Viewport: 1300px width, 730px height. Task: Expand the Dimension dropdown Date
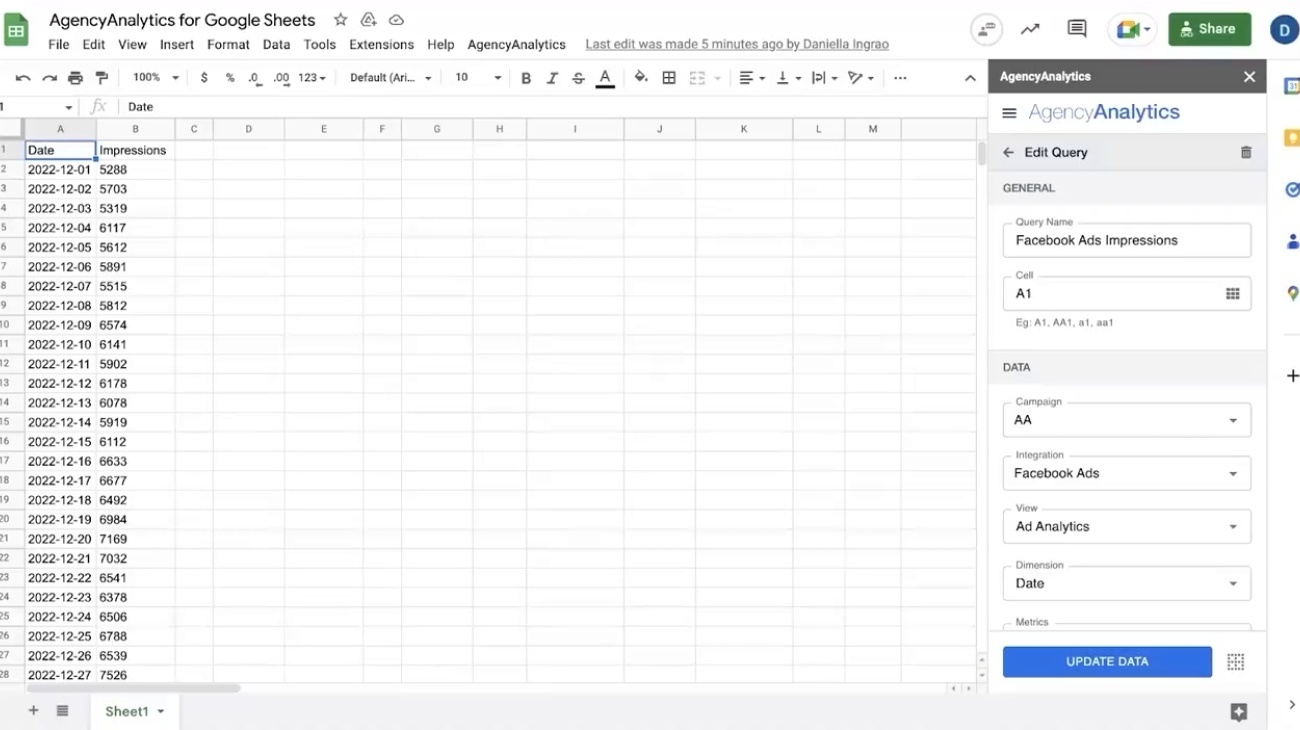[1127, 583]
